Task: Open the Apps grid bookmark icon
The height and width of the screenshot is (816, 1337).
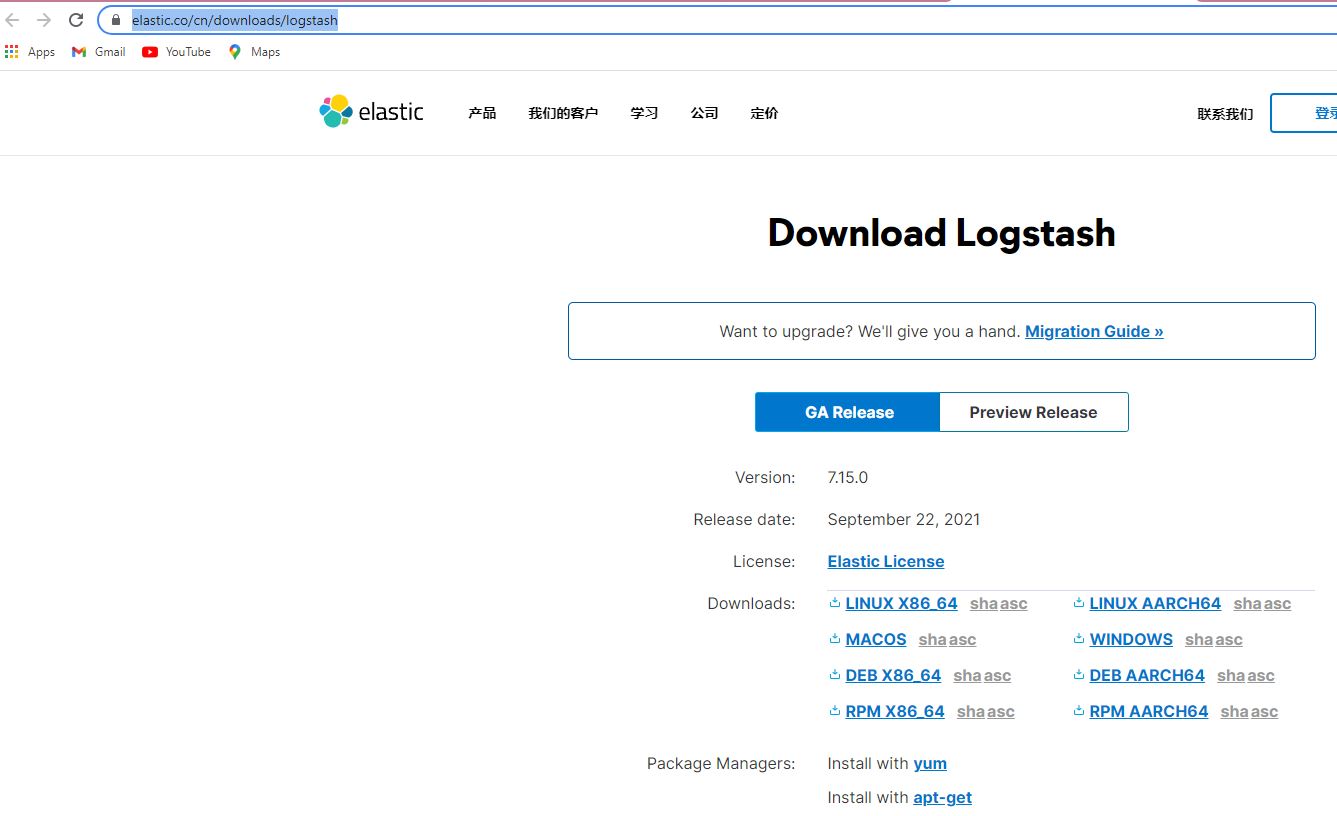Action: (12, 52)
